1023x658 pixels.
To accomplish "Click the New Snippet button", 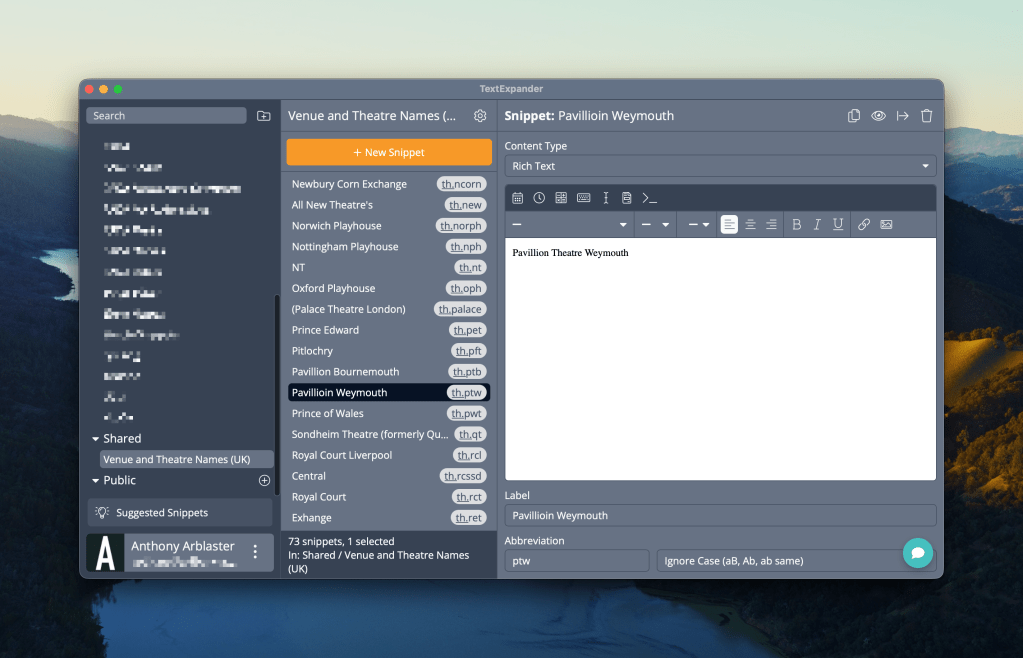I will coord(389,152).
